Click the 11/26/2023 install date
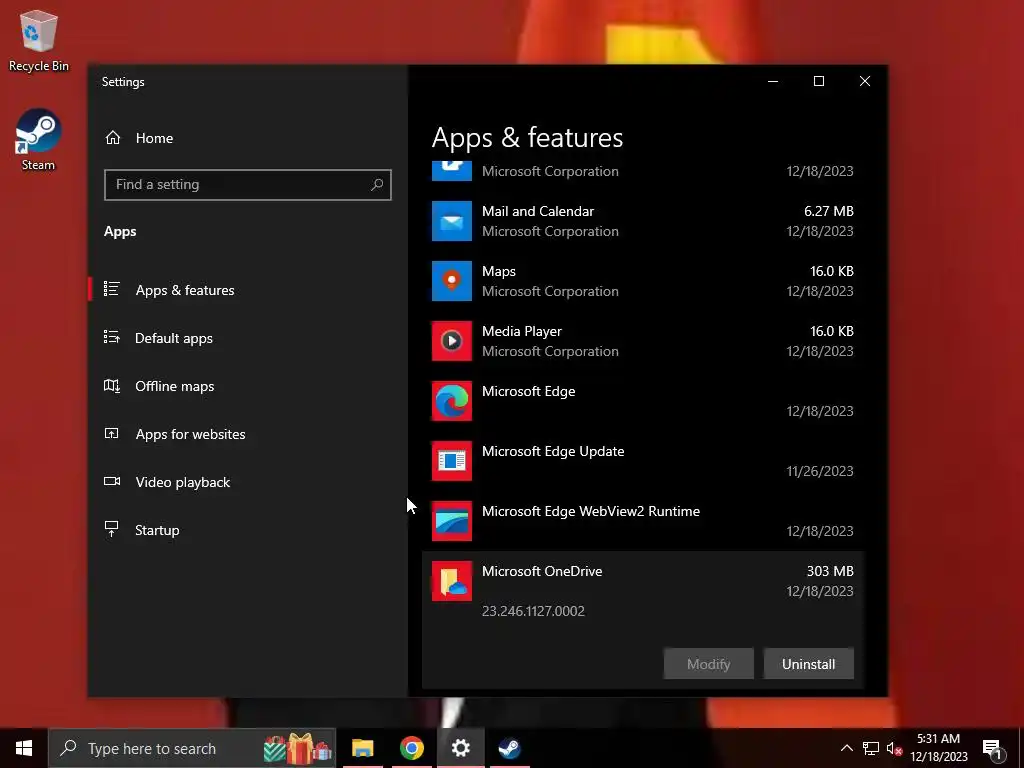The image size is (1024, 768). click(820, 471)
